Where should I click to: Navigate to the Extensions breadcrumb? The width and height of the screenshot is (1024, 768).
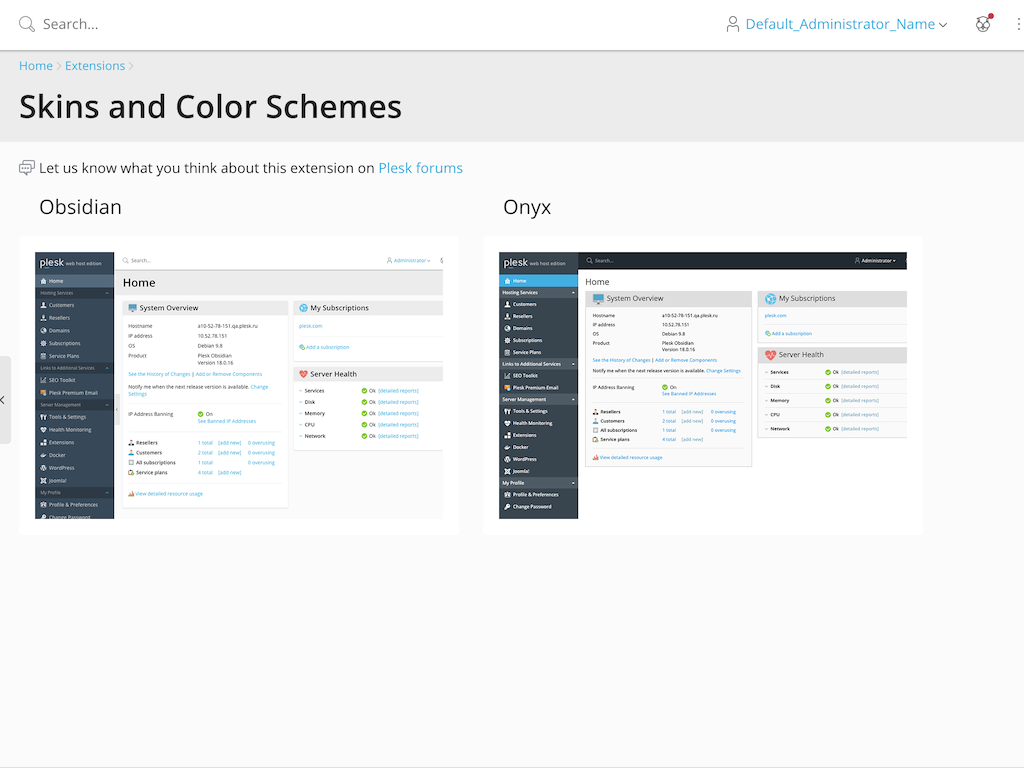click(x=95, y=66)
